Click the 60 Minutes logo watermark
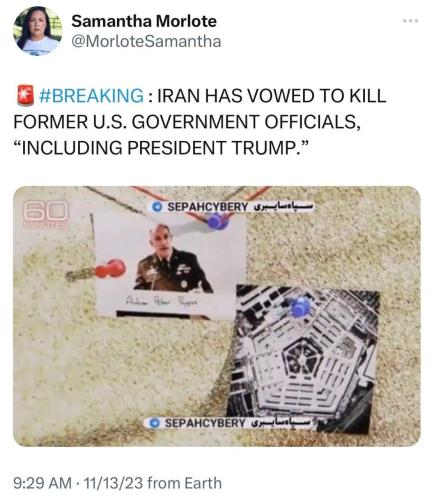Image resolution: width=434 pixels, height=500 pixels. pos(46,214)
